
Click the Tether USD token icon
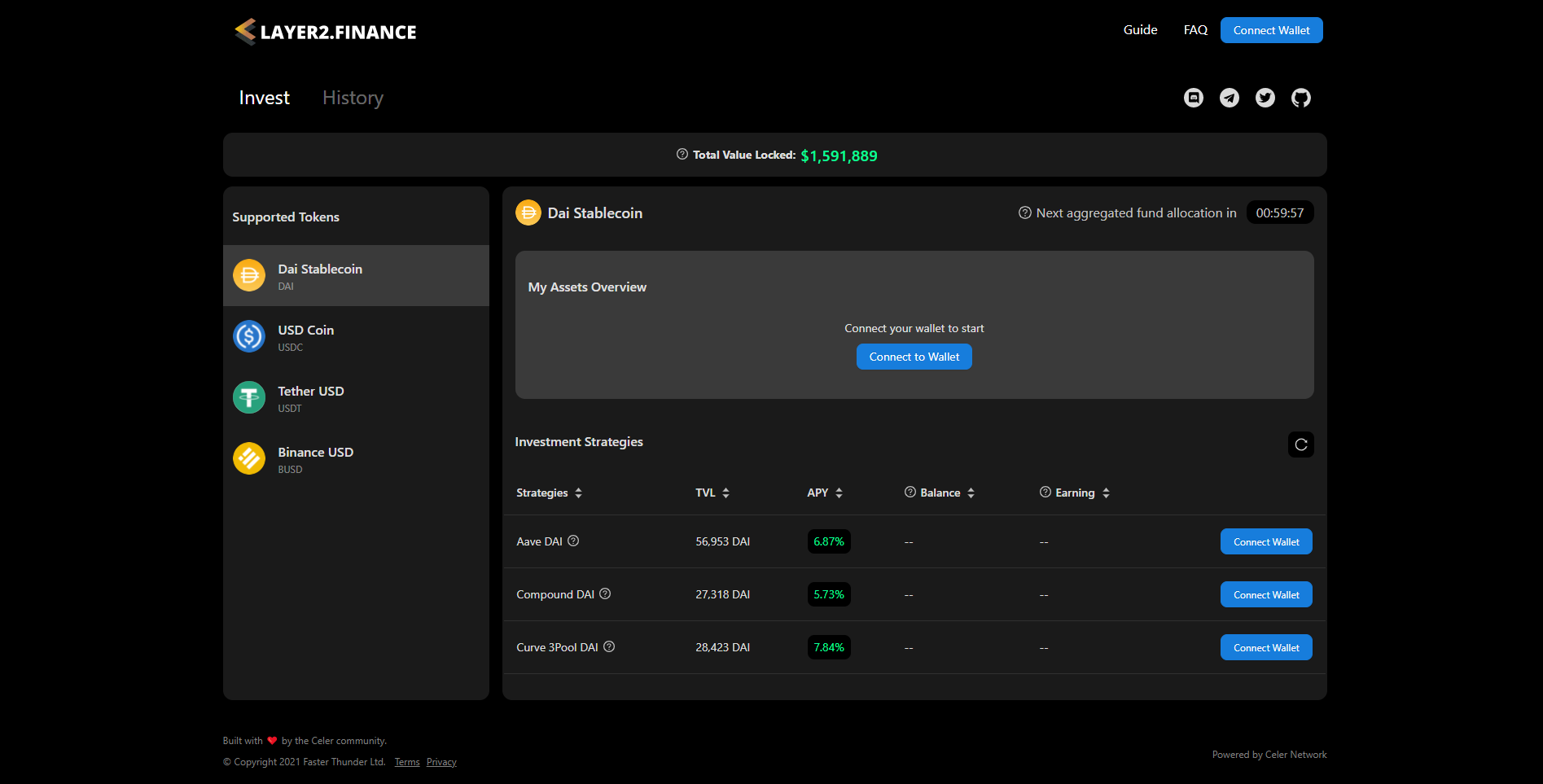[249, 397]
